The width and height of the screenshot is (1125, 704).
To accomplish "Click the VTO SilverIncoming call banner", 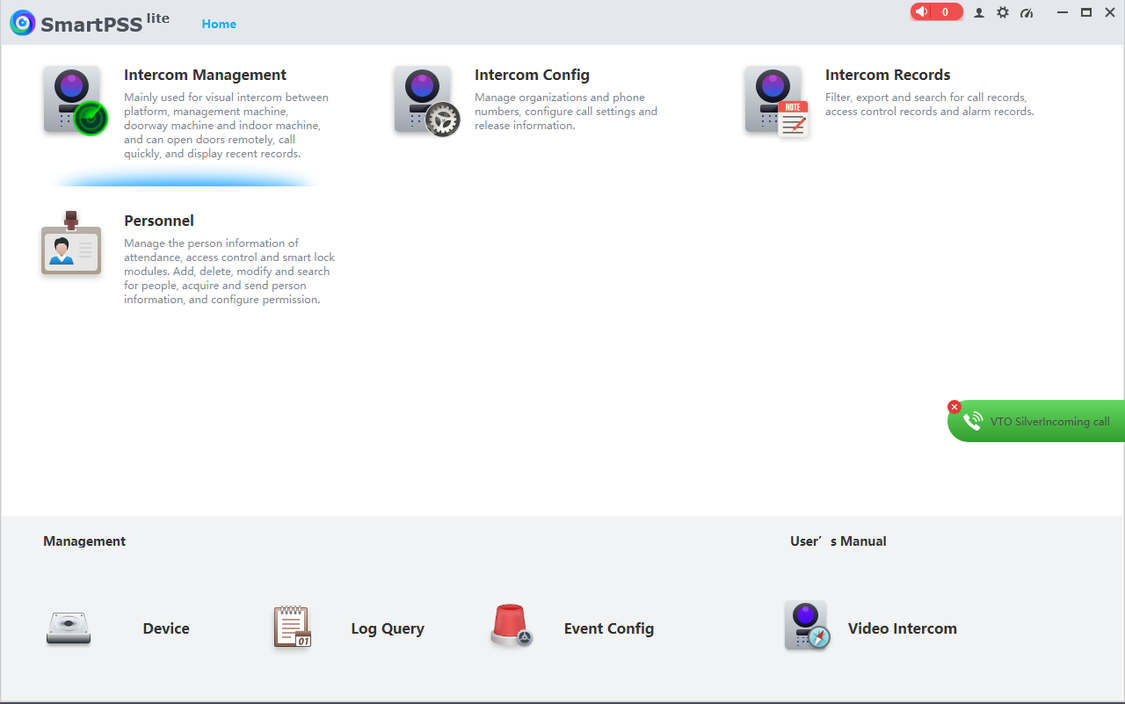I will click(1036, 421).
